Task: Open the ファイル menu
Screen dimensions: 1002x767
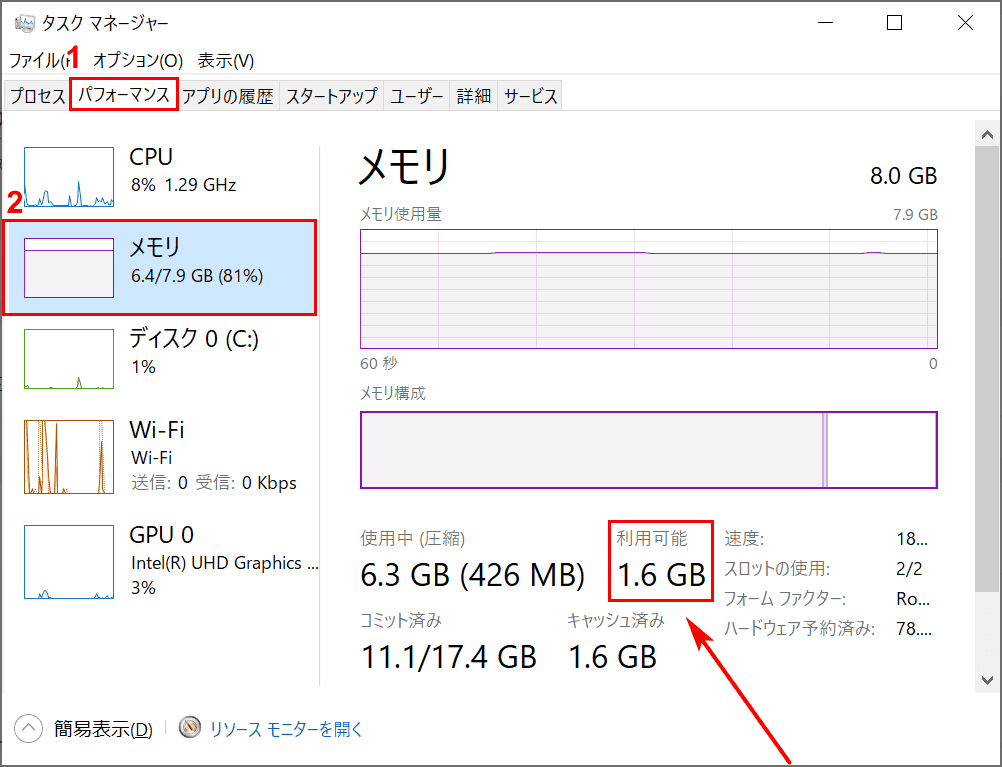Action: click(37, 61)
